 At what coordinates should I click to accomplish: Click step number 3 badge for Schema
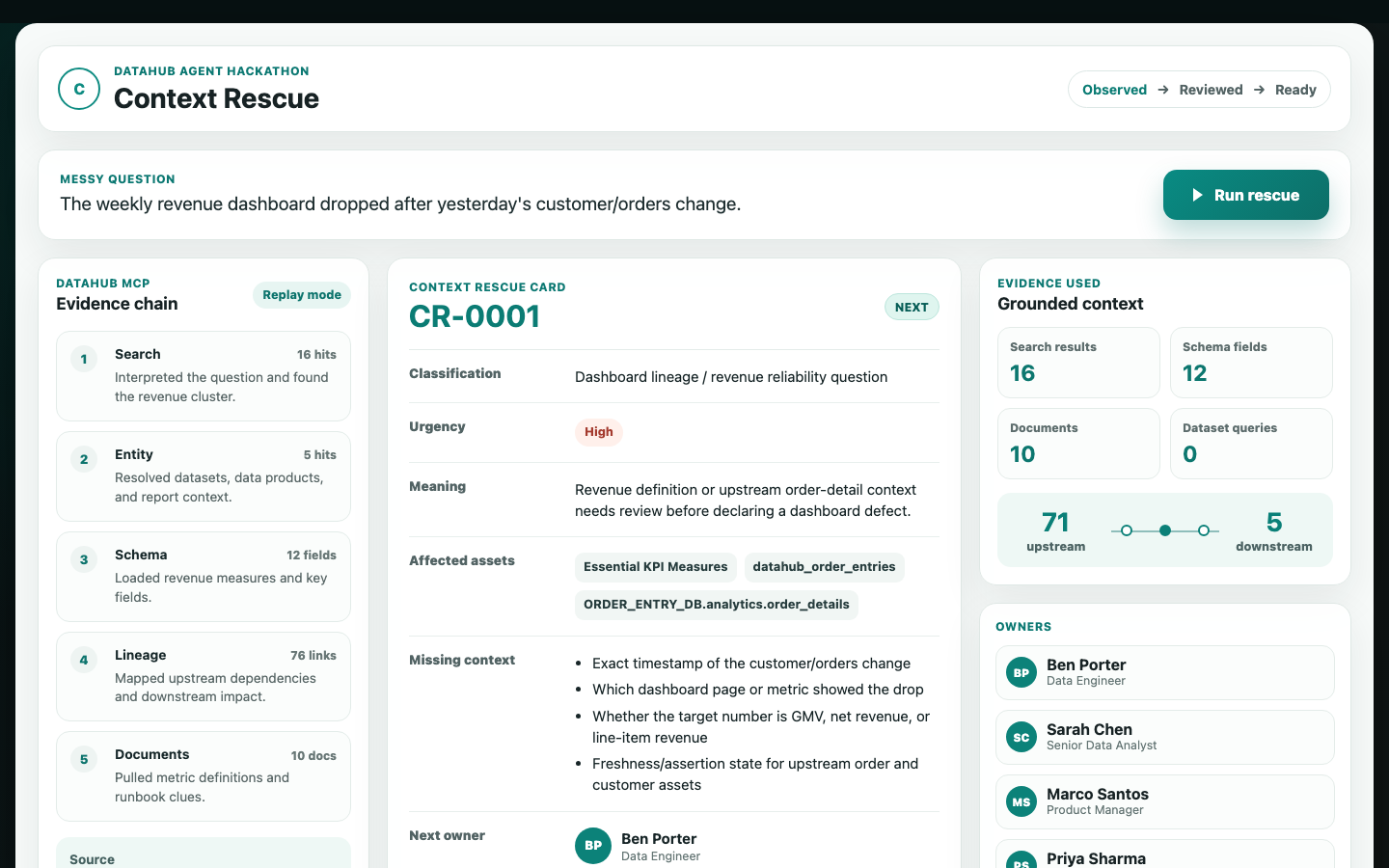(x=84, y=559)
